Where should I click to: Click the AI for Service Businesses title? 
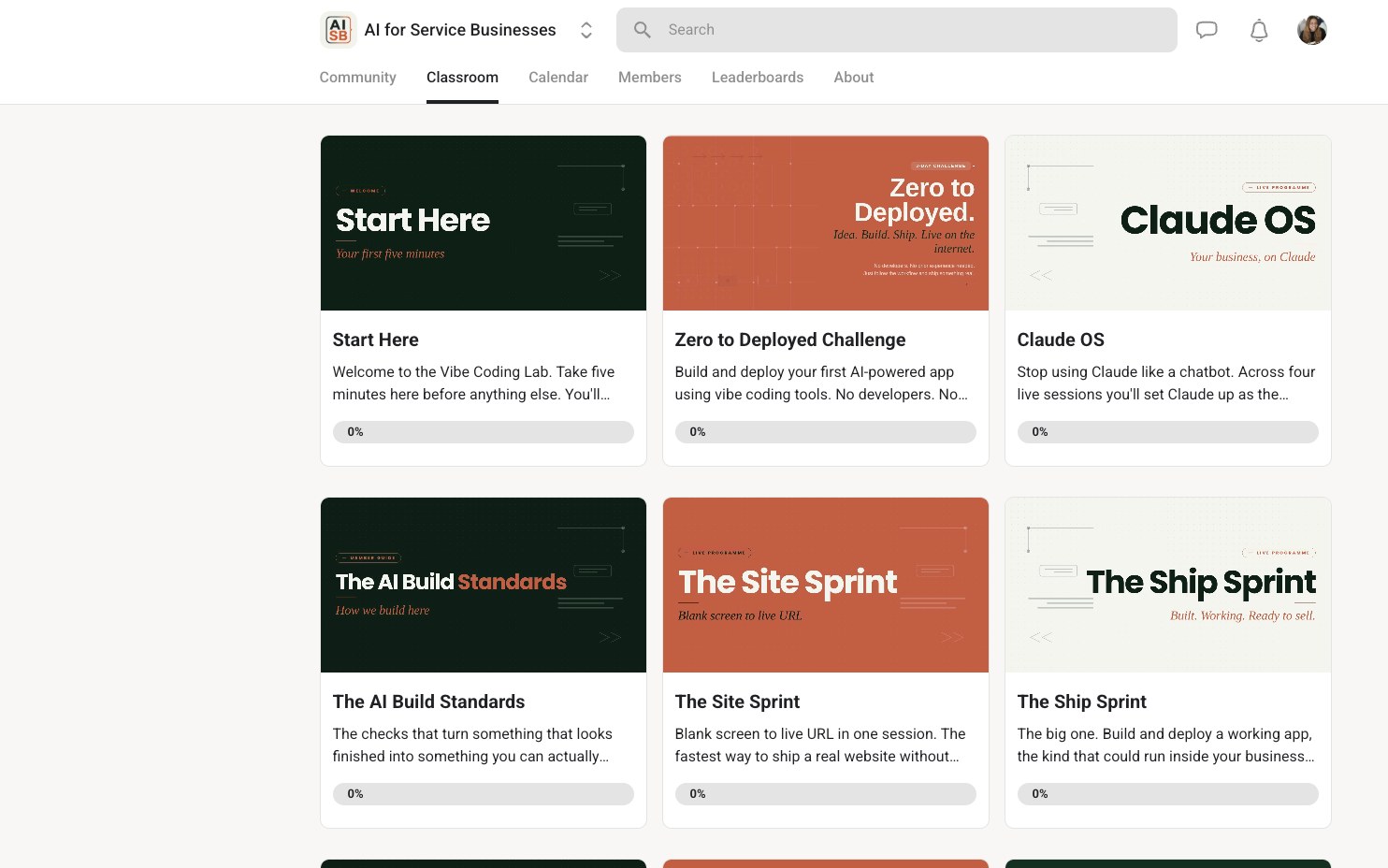click(x=460, y=30)
